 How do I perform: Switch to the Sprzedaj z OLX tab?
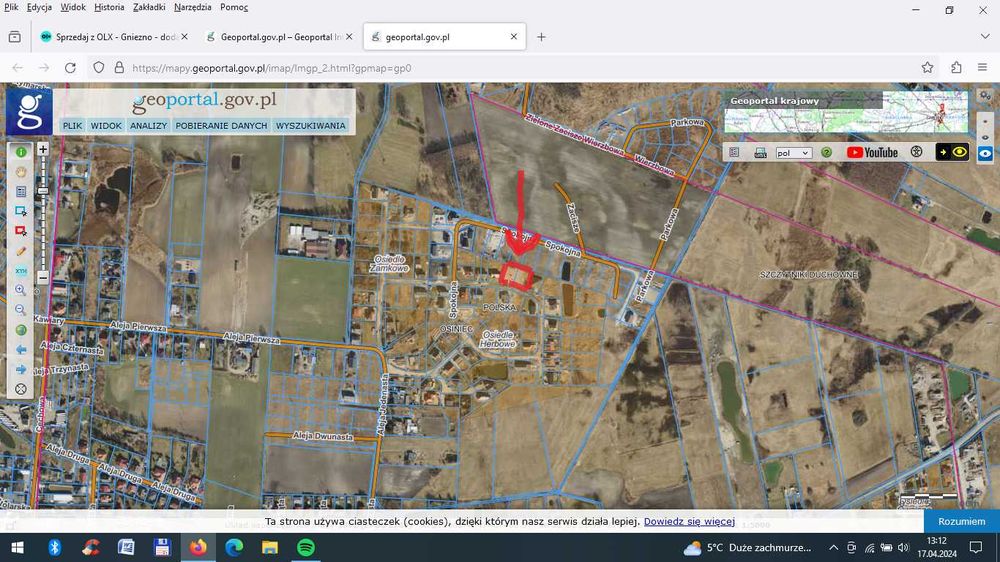(114, 37)
